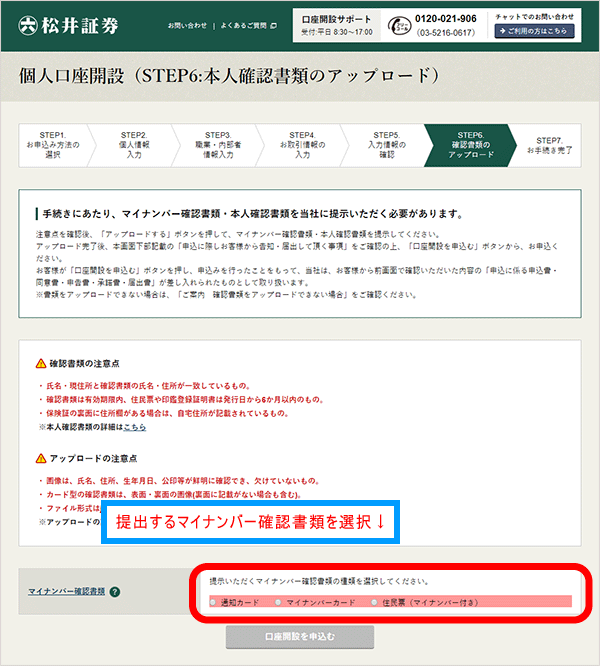Open the お問い合わせ link in header
This screenshot has width=600, height=666.
(x=187, y=25)
